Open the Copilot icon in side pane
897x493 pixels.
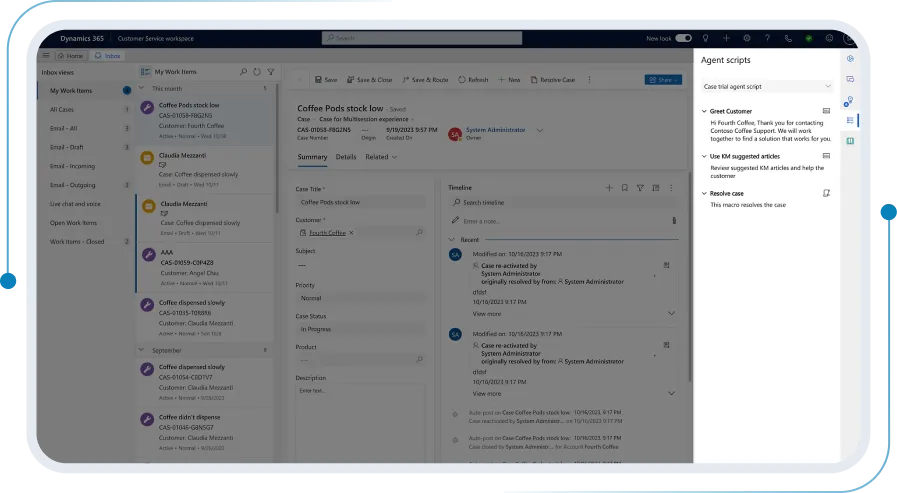click(x=850, y=58)
